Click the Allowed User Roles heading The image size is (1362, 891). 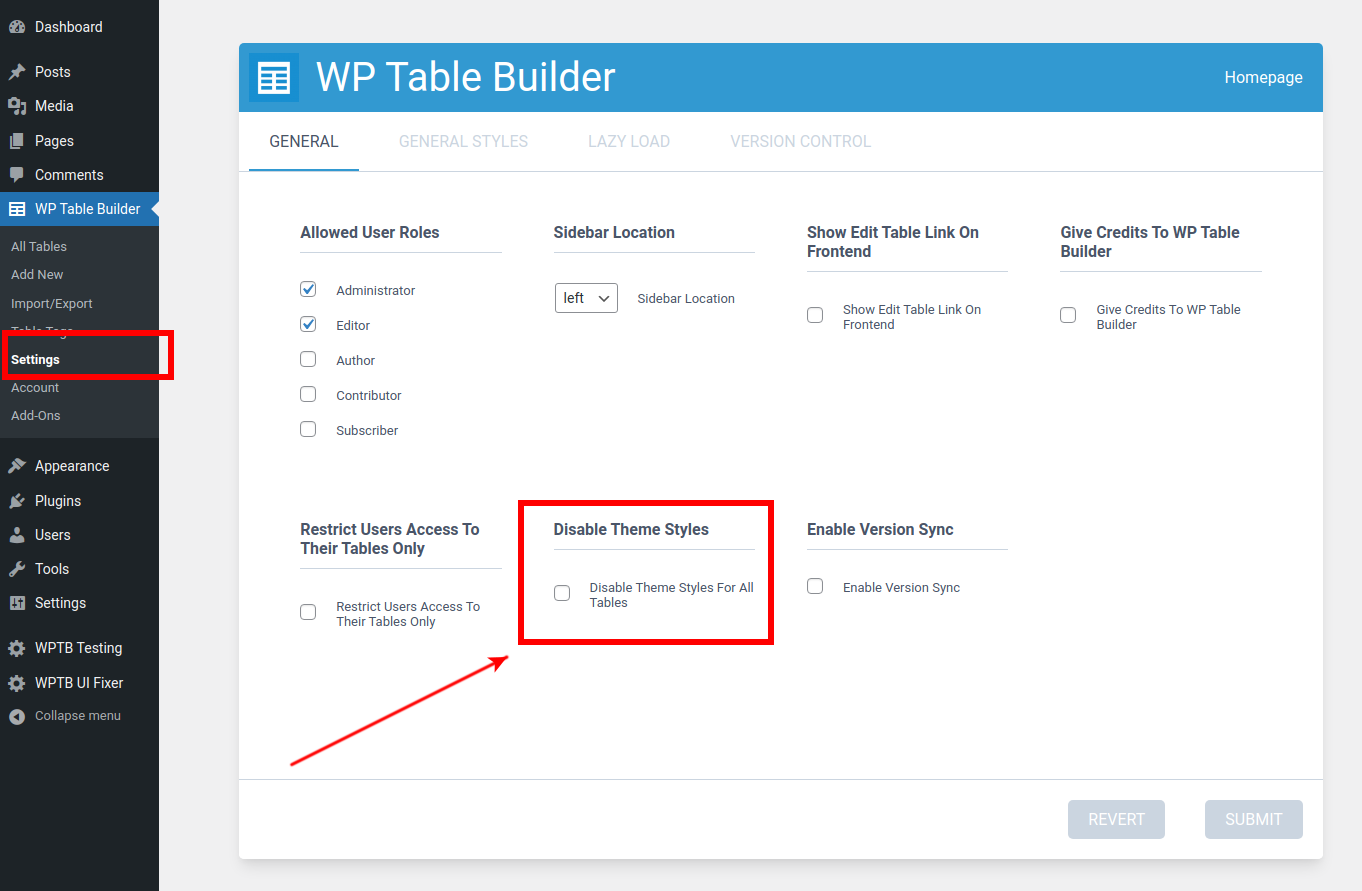[370, 232]
